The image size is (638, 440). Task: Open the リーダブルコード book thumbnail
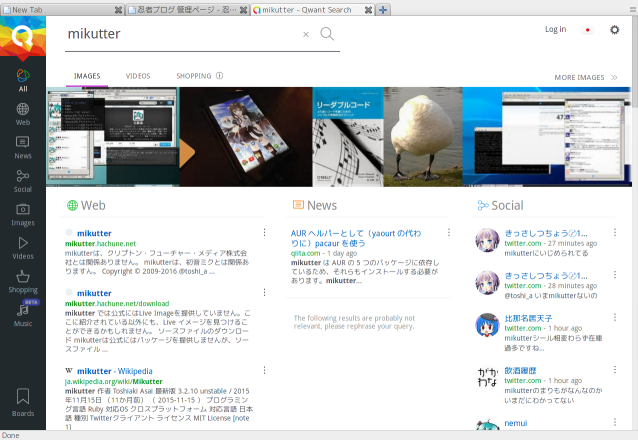[x=348, y=137]
